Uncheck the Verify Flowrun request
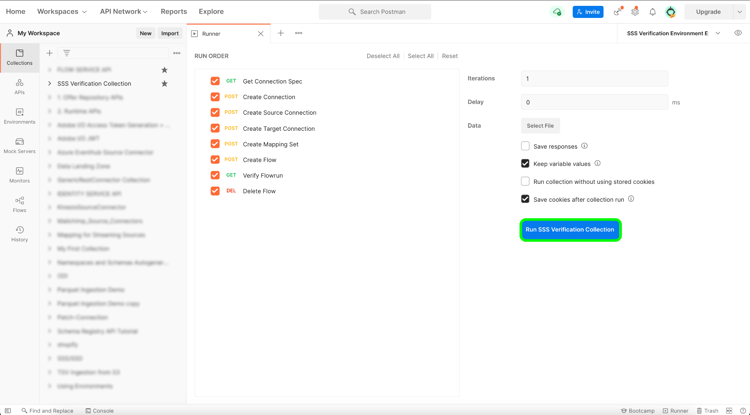 click(x=215, y=175)
